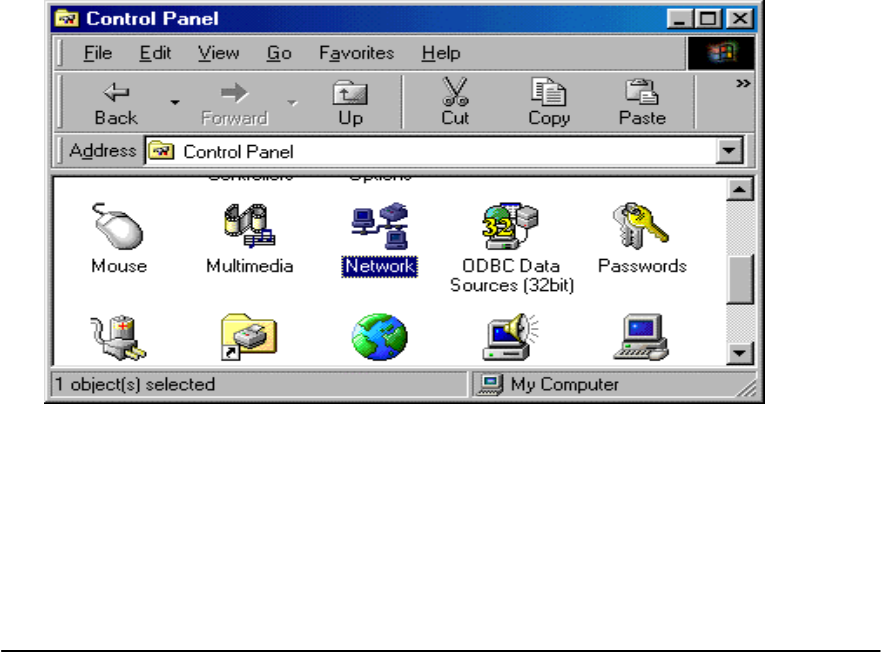Click the Paste clipboard button
Image resolution: width=881 pixels, height=652 pixels.
pyautogui.click(x=642, y=102)
